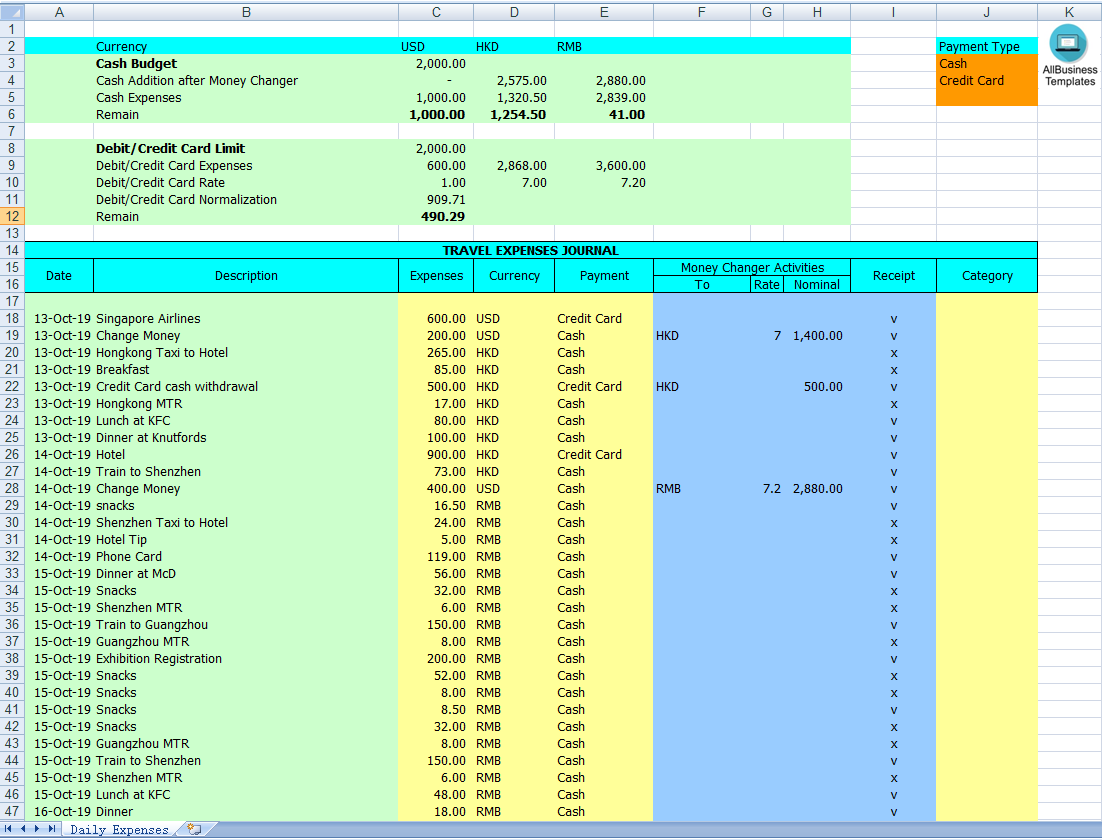Click row 18 header
Viewport: 1102px width, 840px height.
coord(12,318)
